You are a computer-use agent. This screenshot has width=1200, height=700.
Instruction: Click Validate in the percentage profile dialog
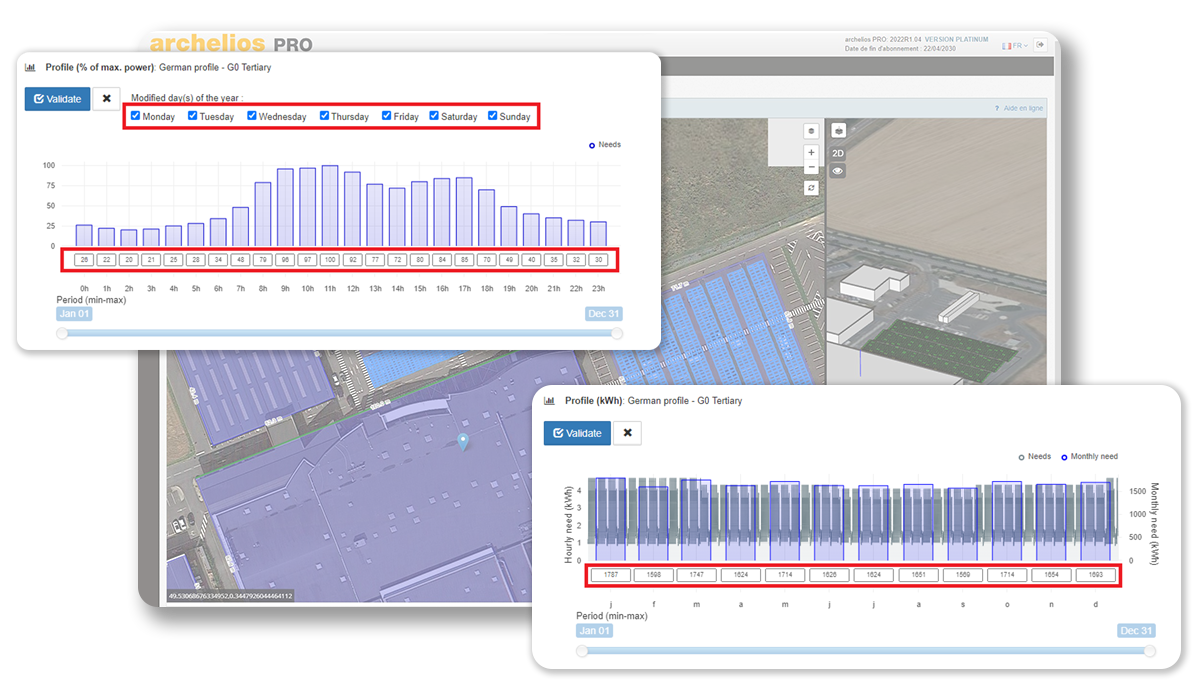point(57,98)
